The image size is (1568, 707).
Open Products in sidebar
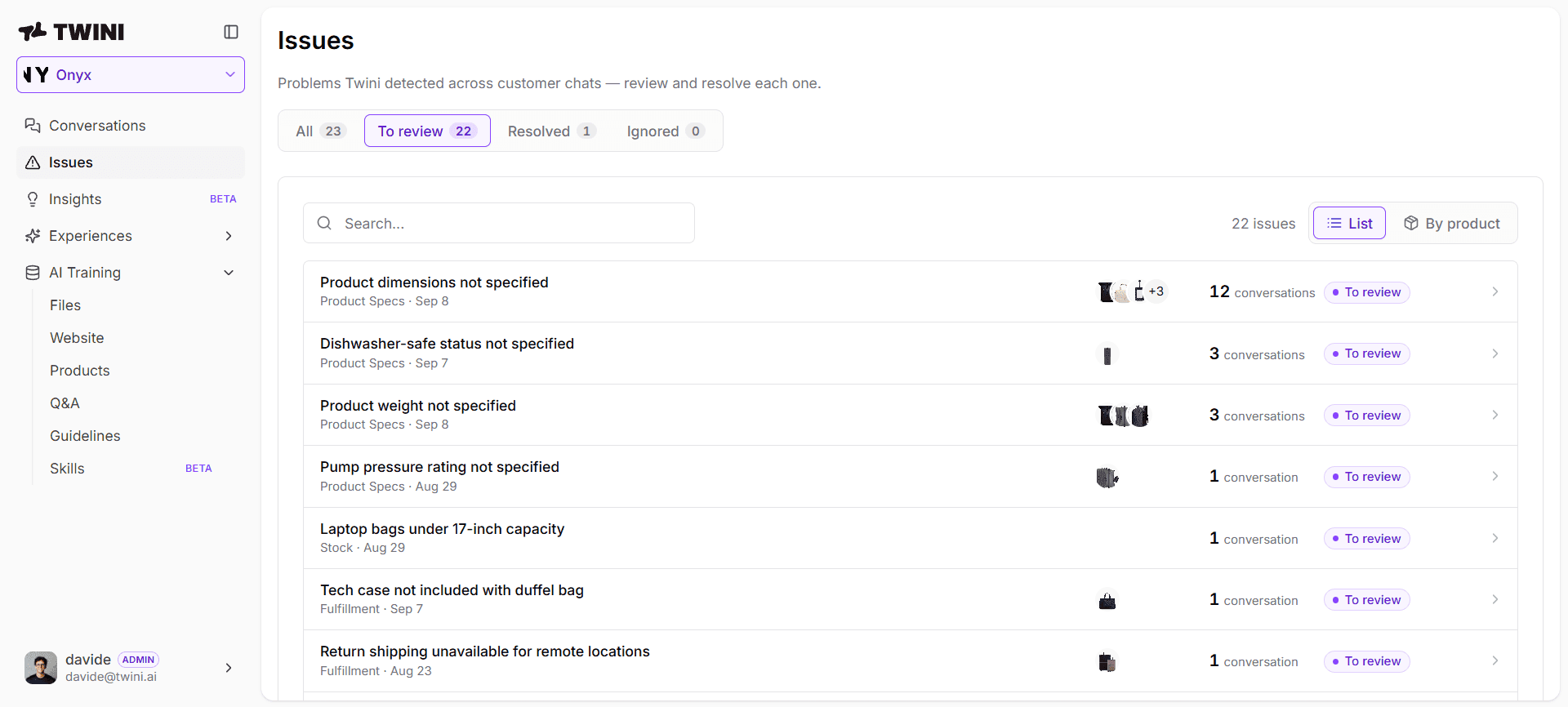[80, 371]
